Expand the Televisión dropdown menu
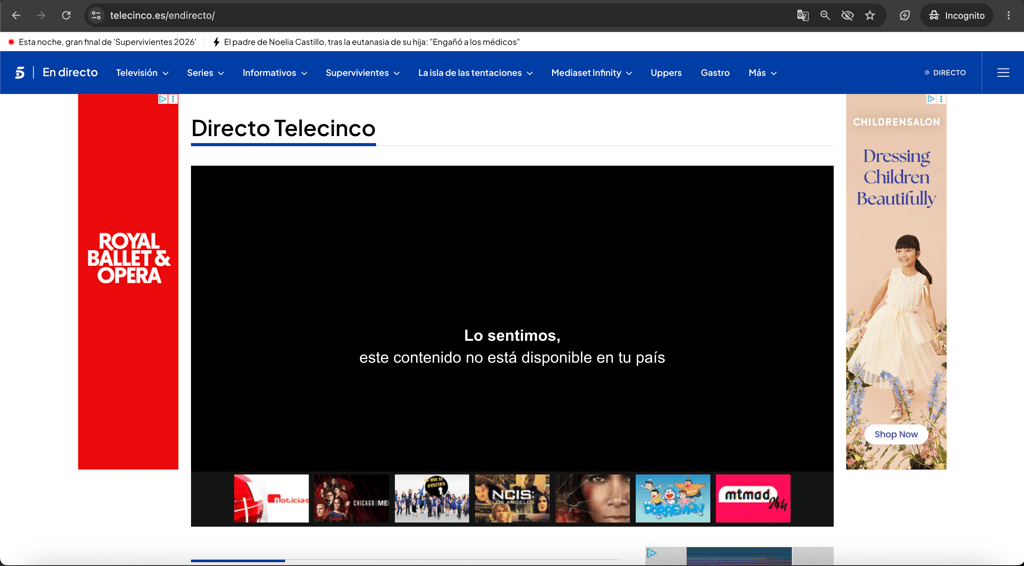Screen dimensions: 1024x566 [x=142, y=72]
